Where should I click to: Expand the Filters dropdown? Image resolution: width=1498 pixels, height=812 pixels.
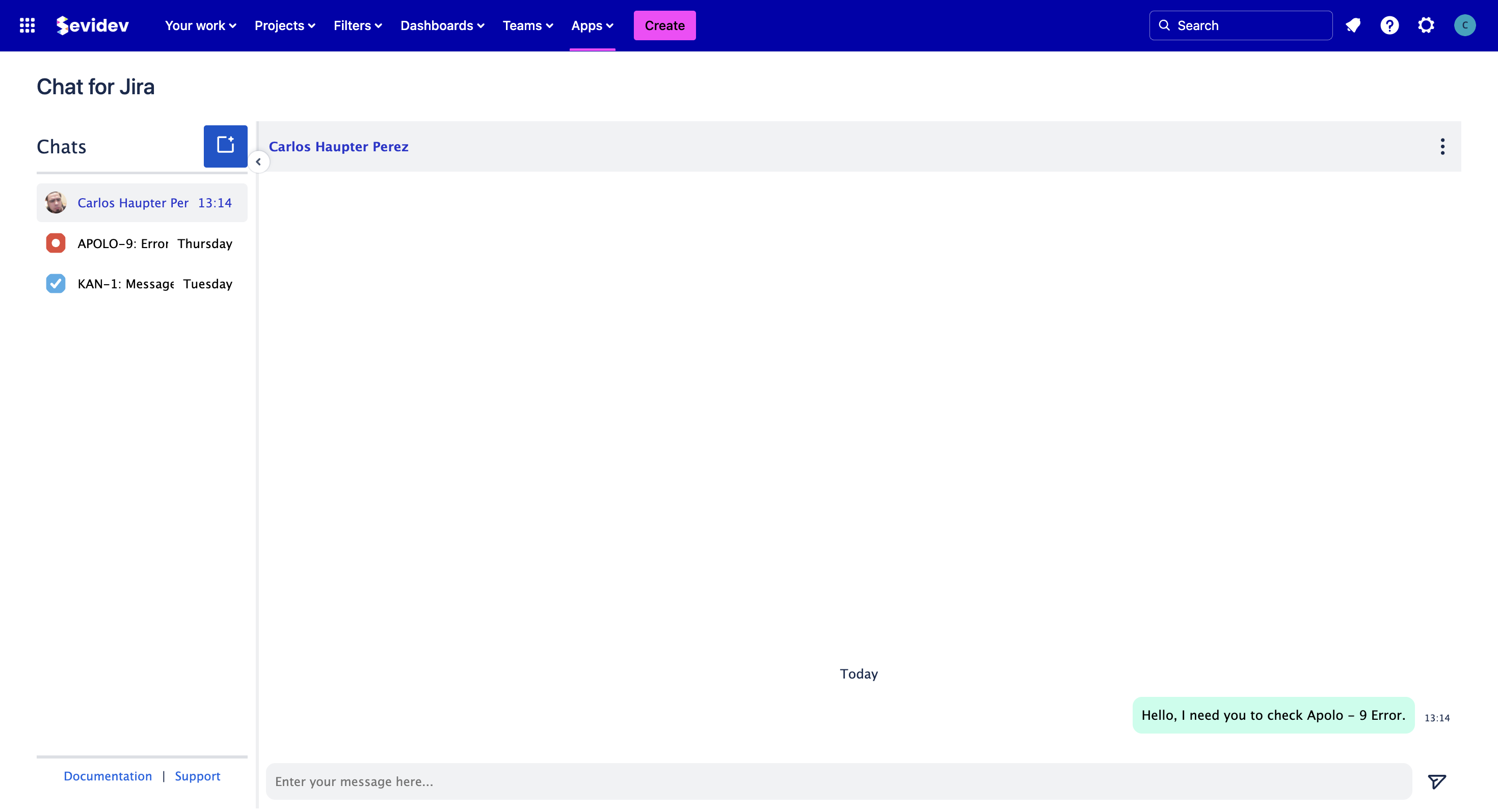click(358, 25)
